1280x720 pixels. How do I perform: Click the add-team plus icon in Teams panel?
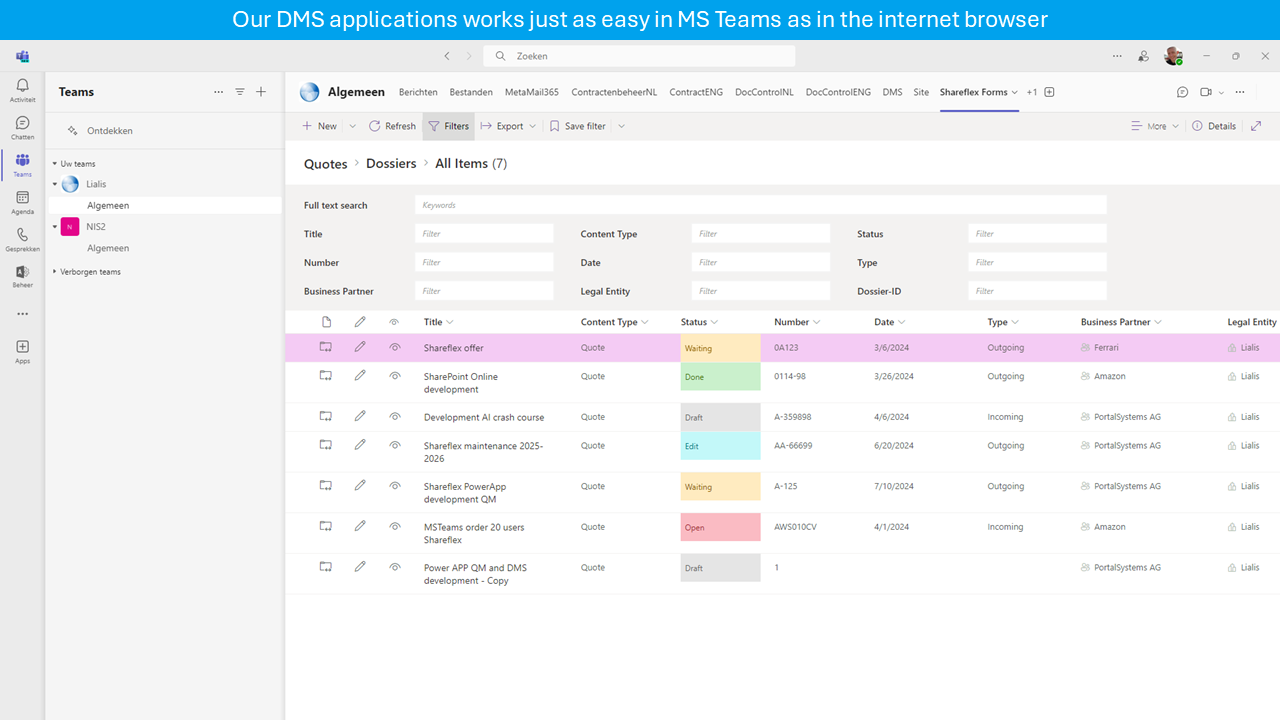pos(261,92)
